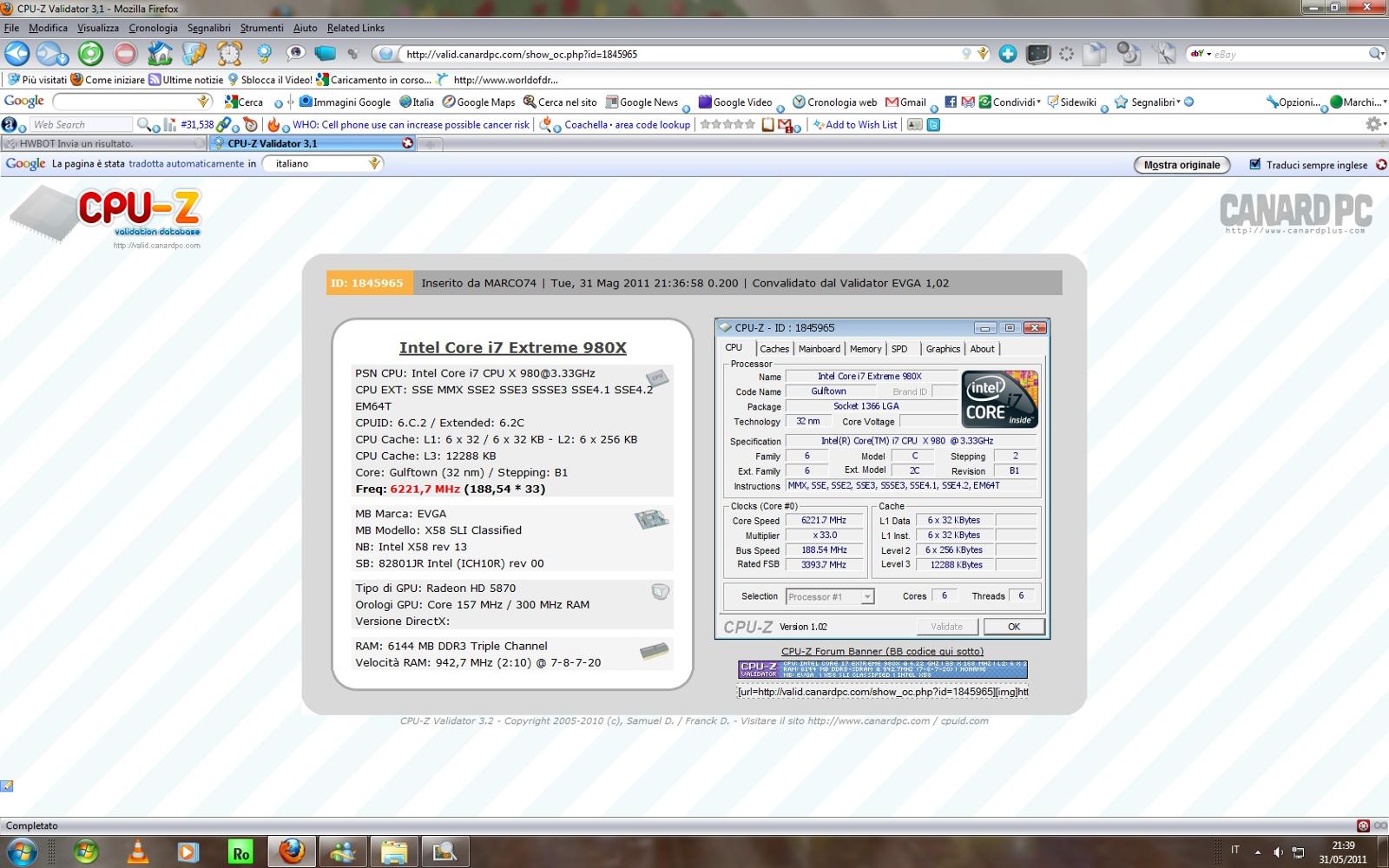Show hidden system tray icons arrow
1389x868 pixels.
pyautogui.click(x=1257, y=852)
